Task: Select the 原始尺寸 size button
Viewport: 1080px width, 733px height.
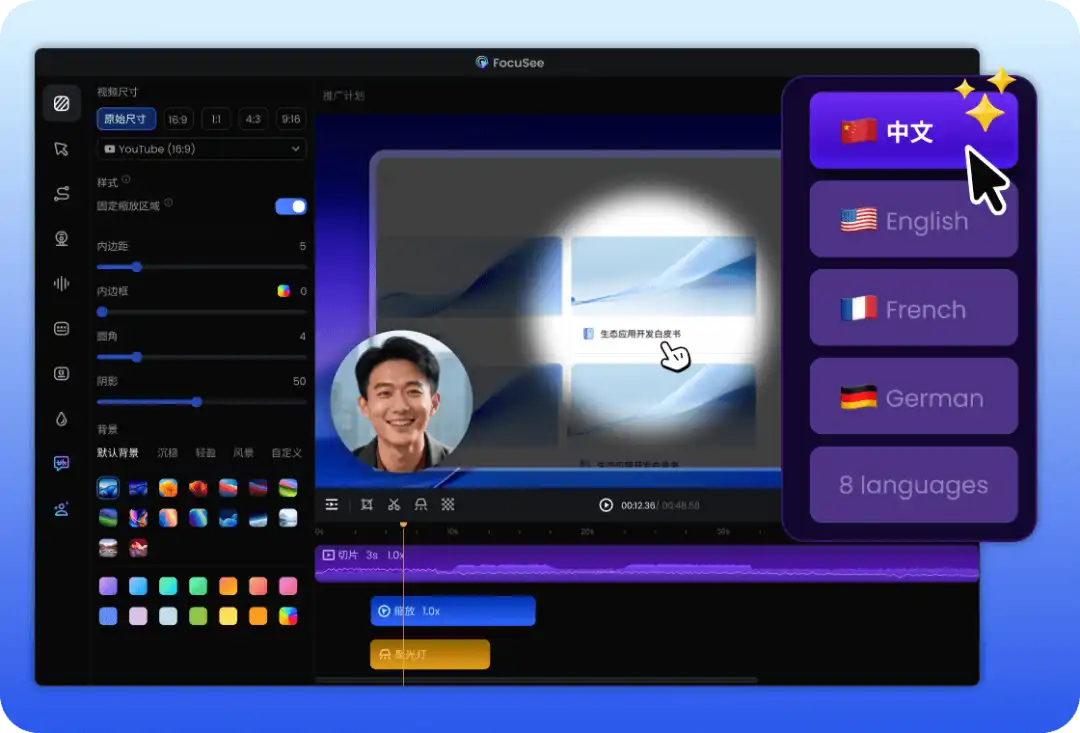Action: coord(126,119)
